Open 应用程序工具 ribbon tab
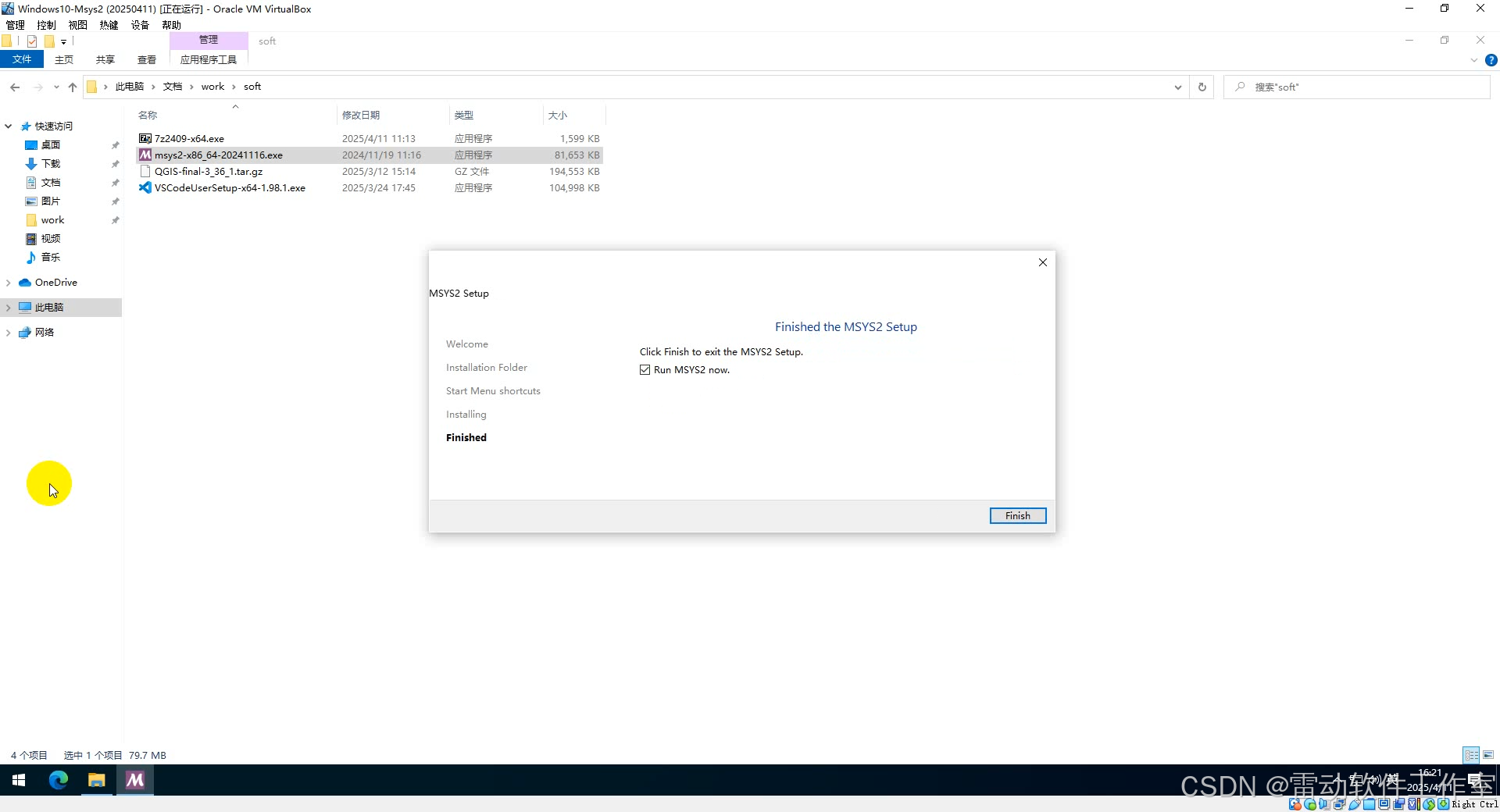Screen dimensions: 1500x812 [209, 60]
